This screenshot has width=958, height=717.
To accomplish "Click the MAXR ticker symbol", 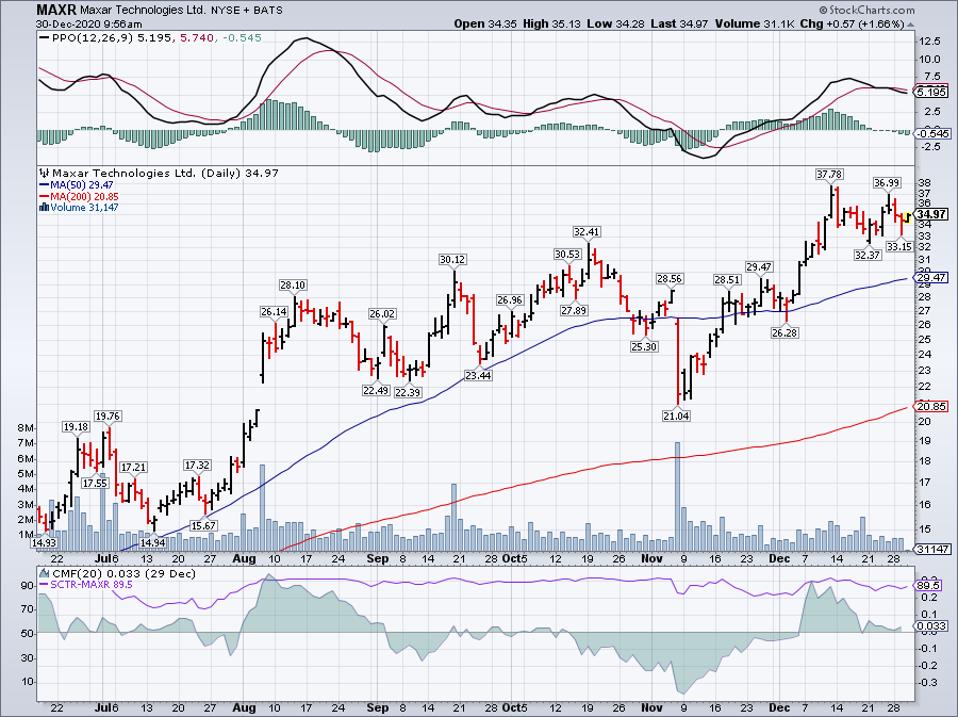I will click(56, 10).
